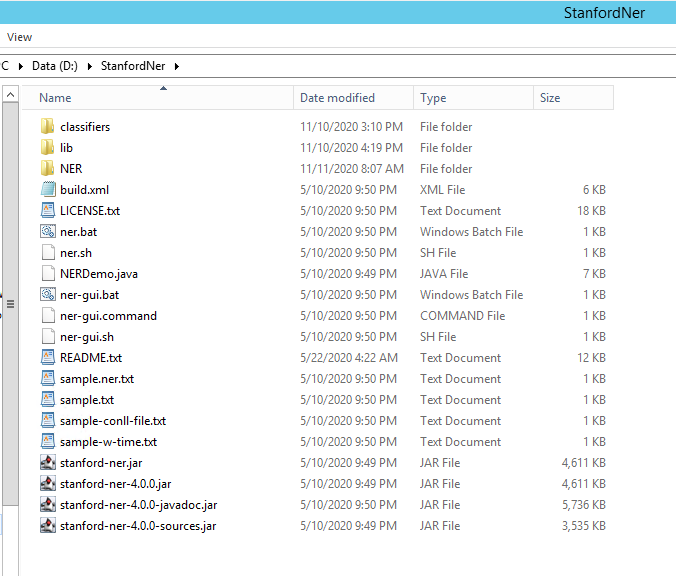Select the lib folder icon
The image size is (676, 576).
point(47,148)
